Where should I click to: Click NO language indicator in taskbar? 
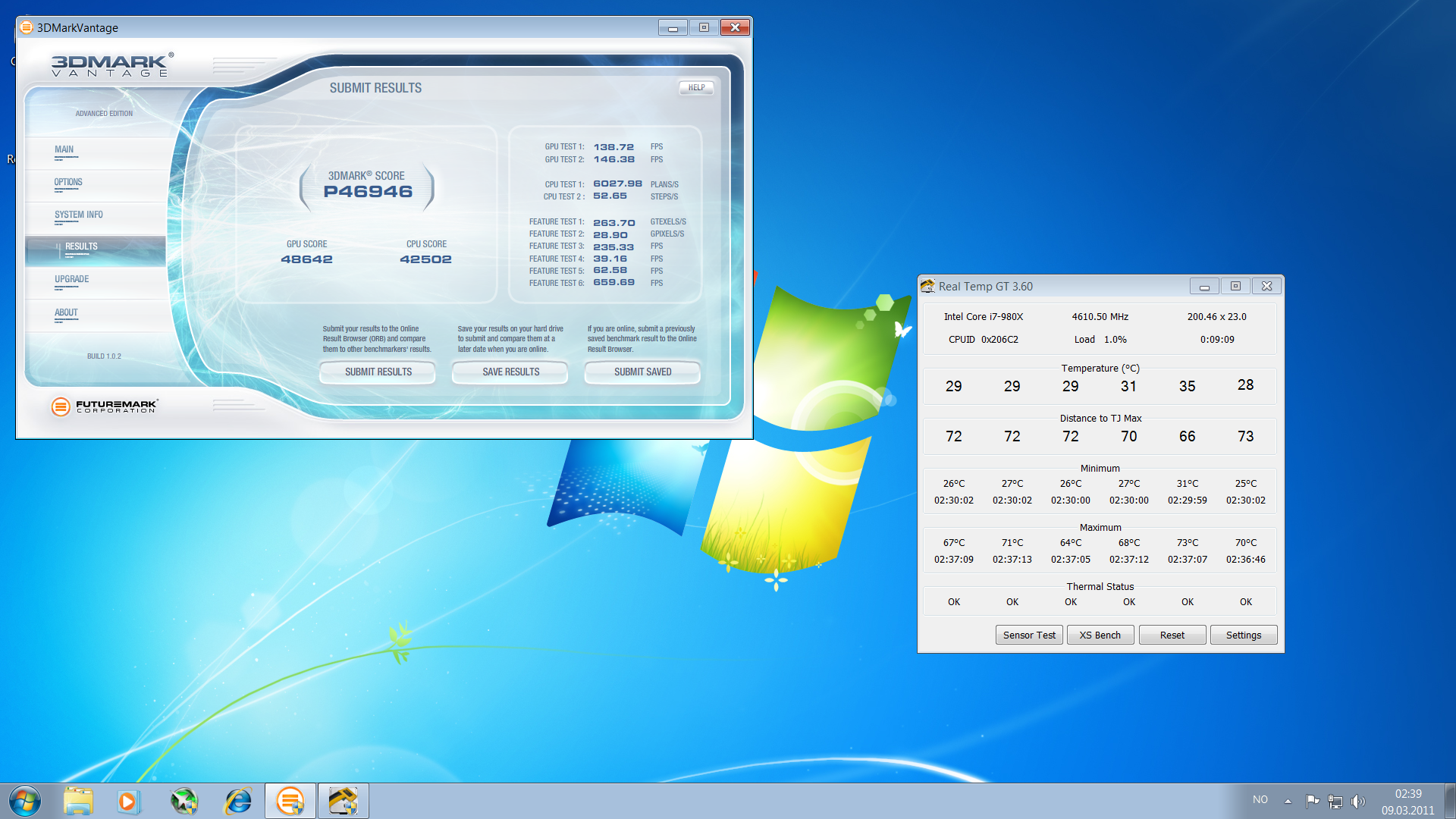1260,799
